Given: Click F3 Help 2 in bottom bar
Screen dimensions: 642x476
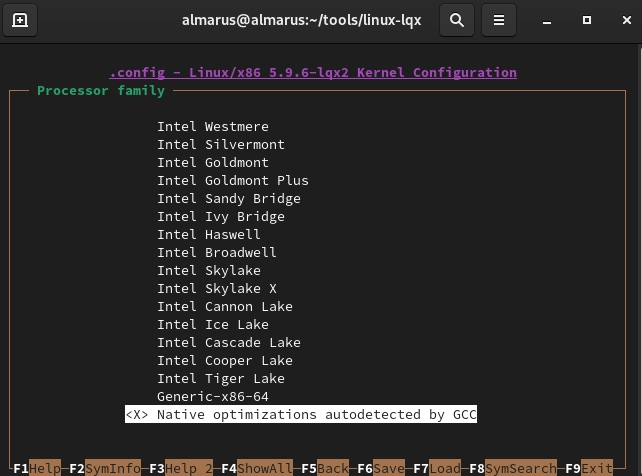Looking at the screenshot, I should (x=181, y=467).
